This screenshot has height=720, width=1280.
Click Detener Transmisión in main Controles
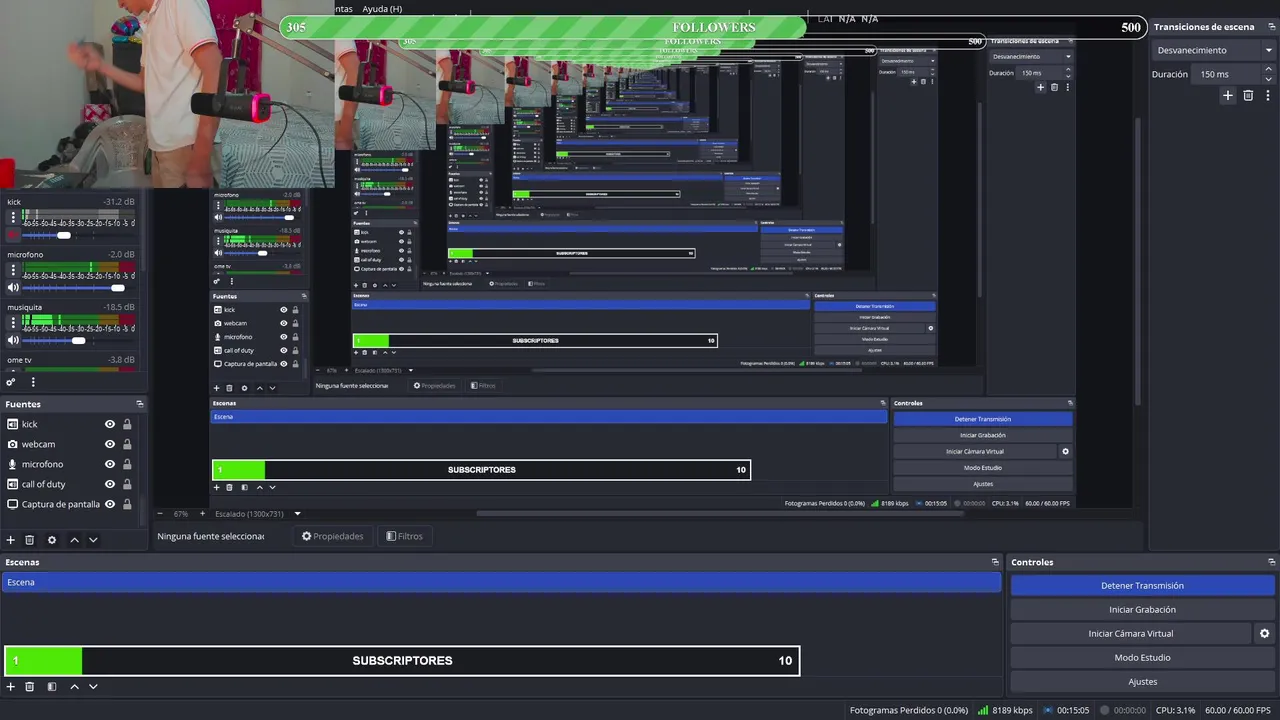pyautogui.click(x=1142, y=586)
